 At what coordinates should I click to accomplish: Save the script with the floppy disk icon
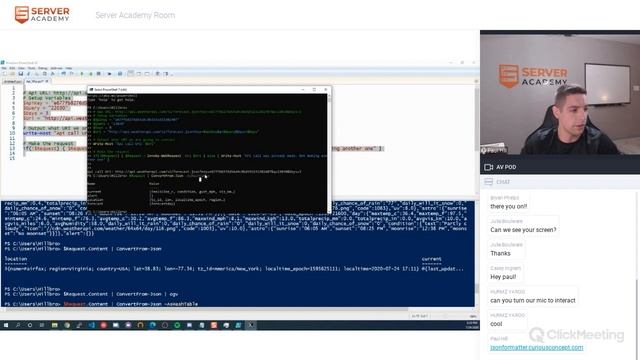tap(21, 73)
